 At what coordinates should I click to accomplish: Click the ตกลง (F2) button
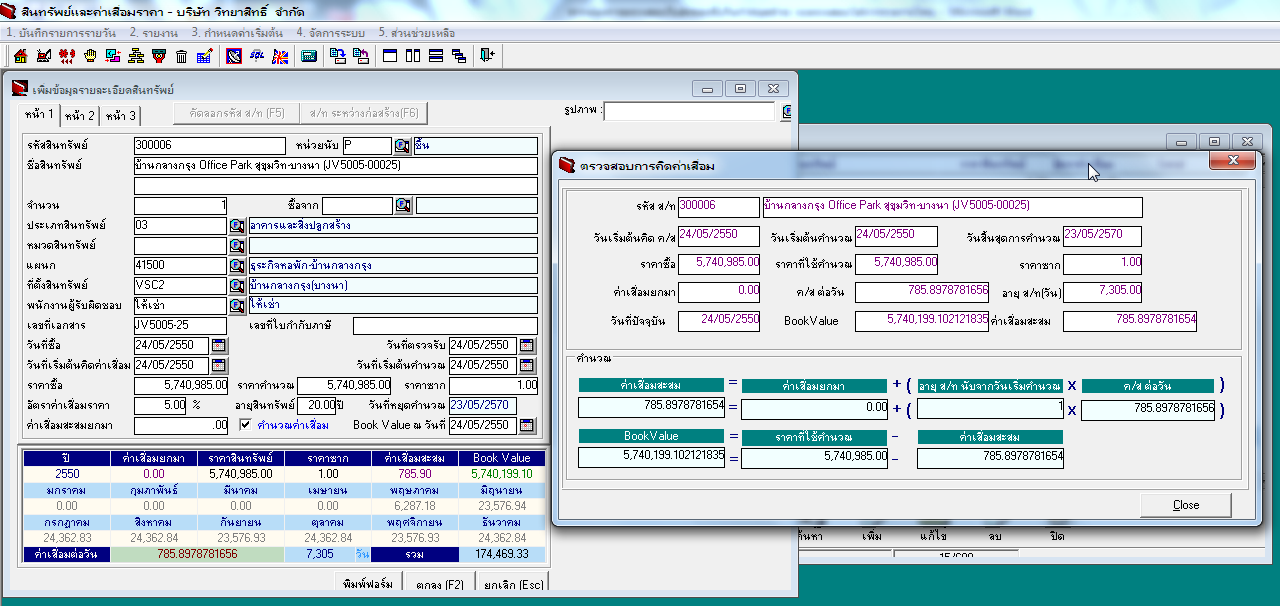tap(439, 585)
